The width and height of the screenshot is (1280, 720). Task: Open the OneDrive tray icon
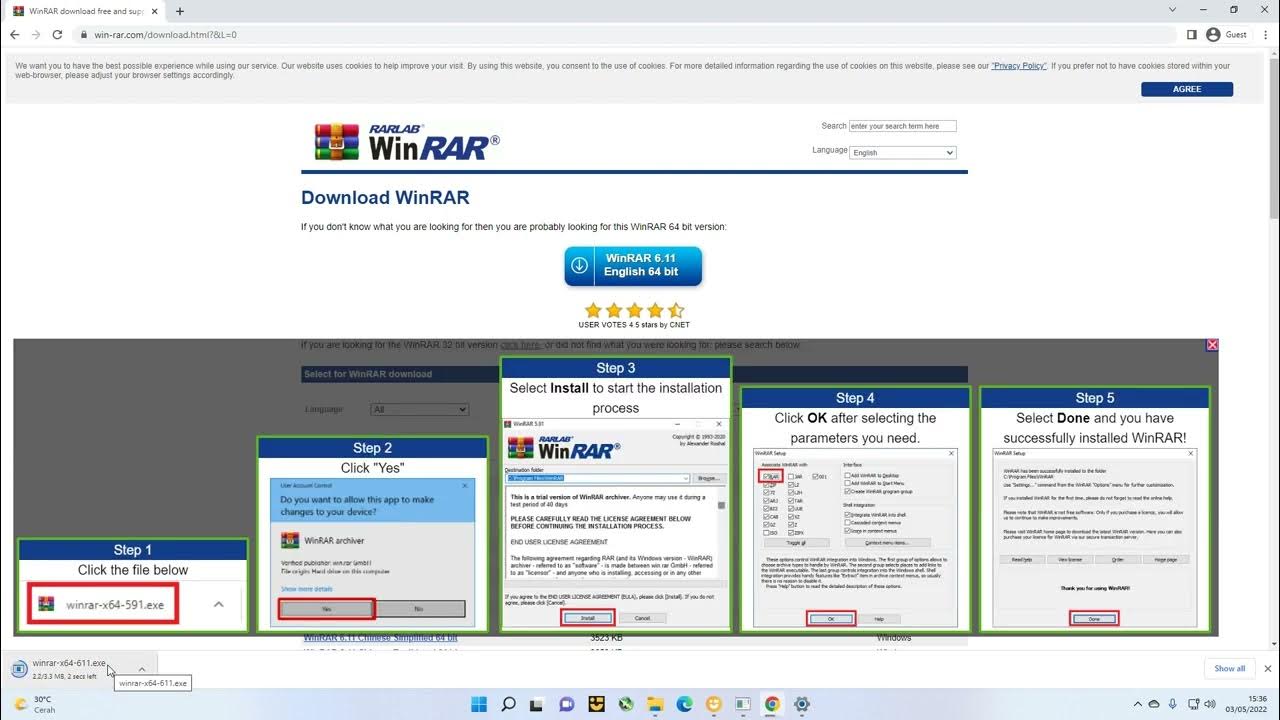point(1155,704)
